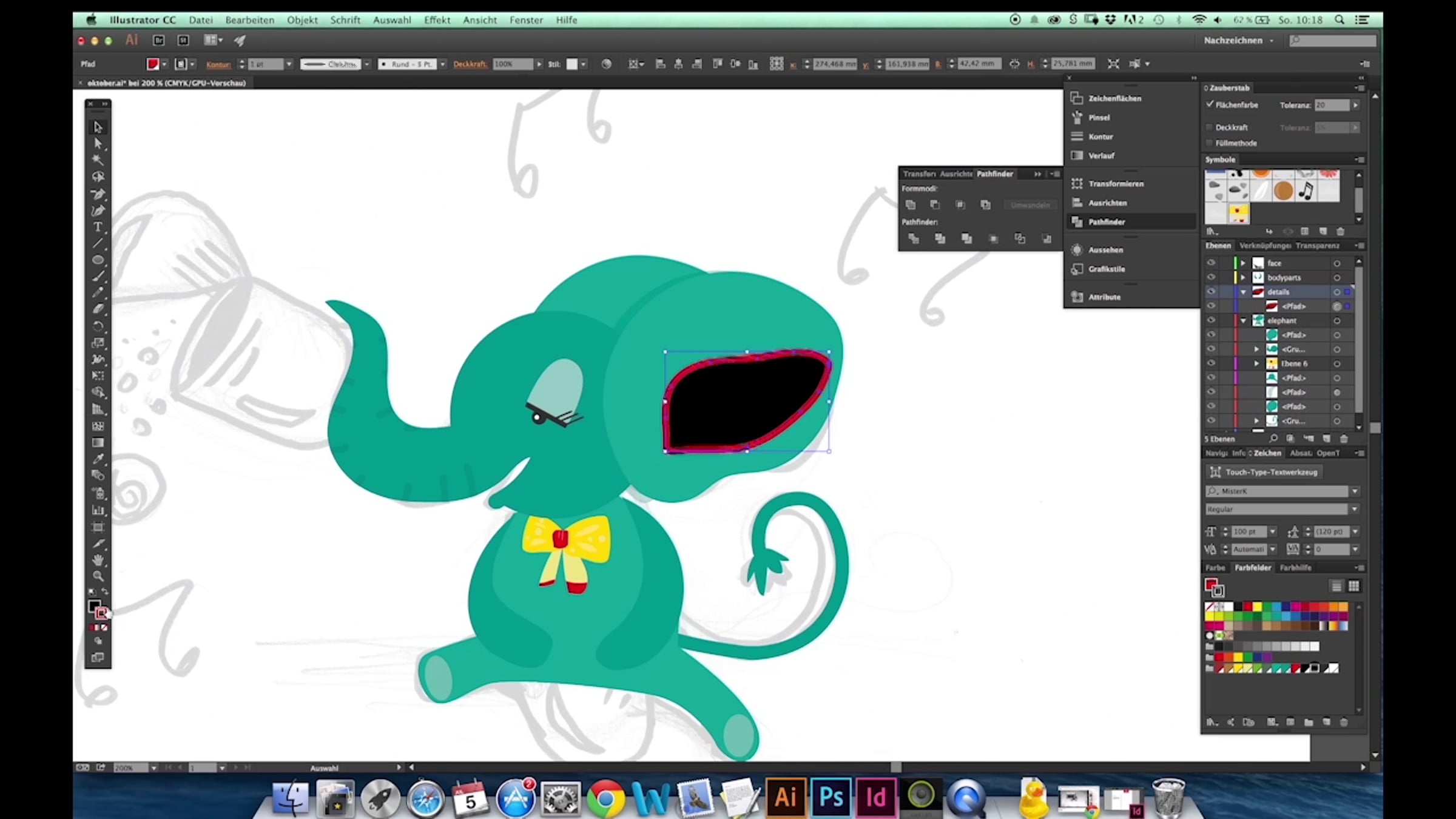Open the Effekt menu
Image resolution: width=1456 pixels, height=819 pixels.
coord(437,20)
